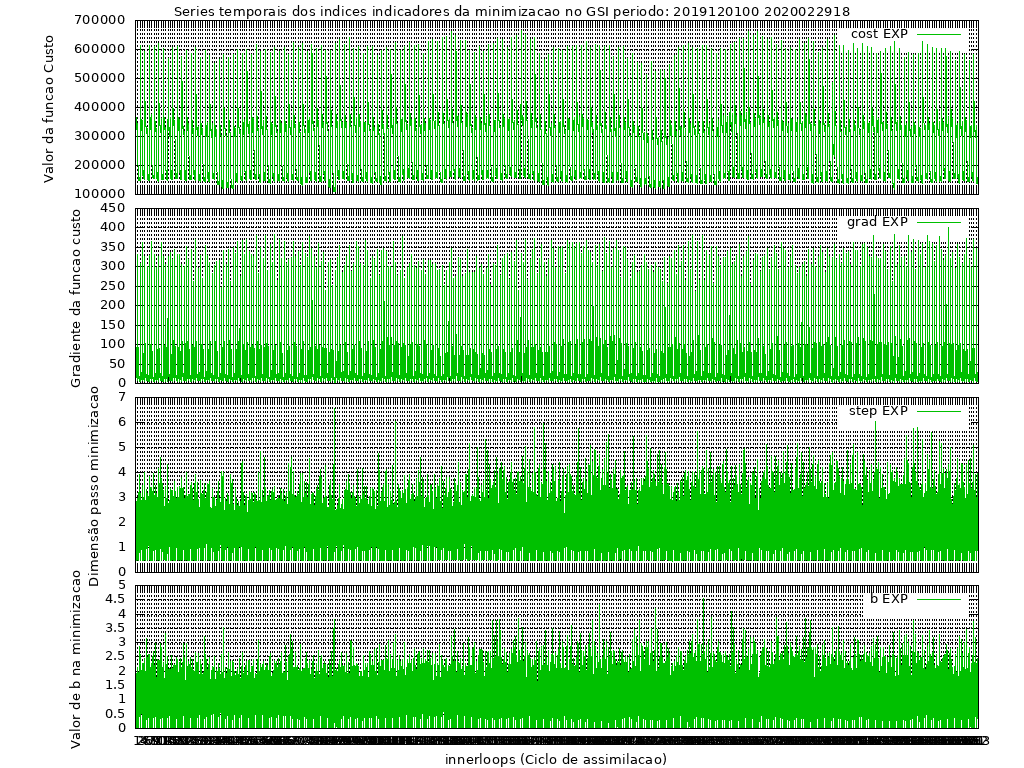Viewport: 1024px width, 768px height.
Task: Click the 0.5 tick on b axis
Action: coord(115,714)
